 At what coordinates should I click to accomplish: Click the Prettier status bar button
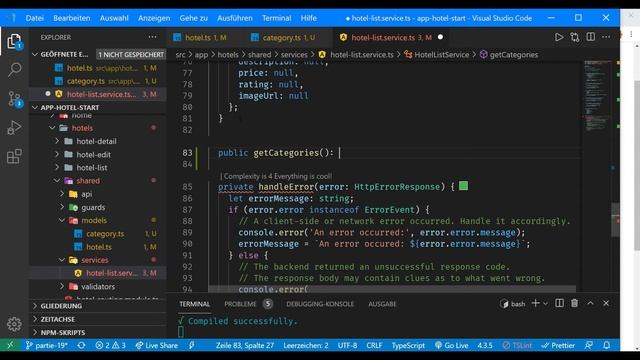558,345
